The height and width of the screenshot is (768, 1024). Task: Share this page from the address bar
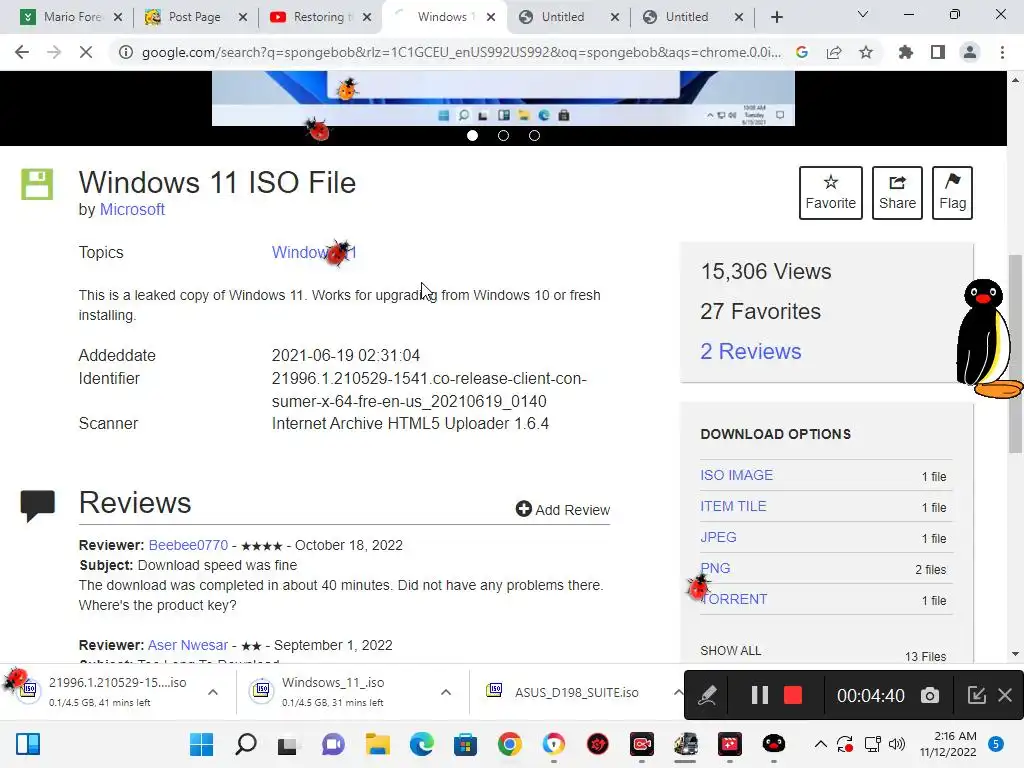point(834,52)
